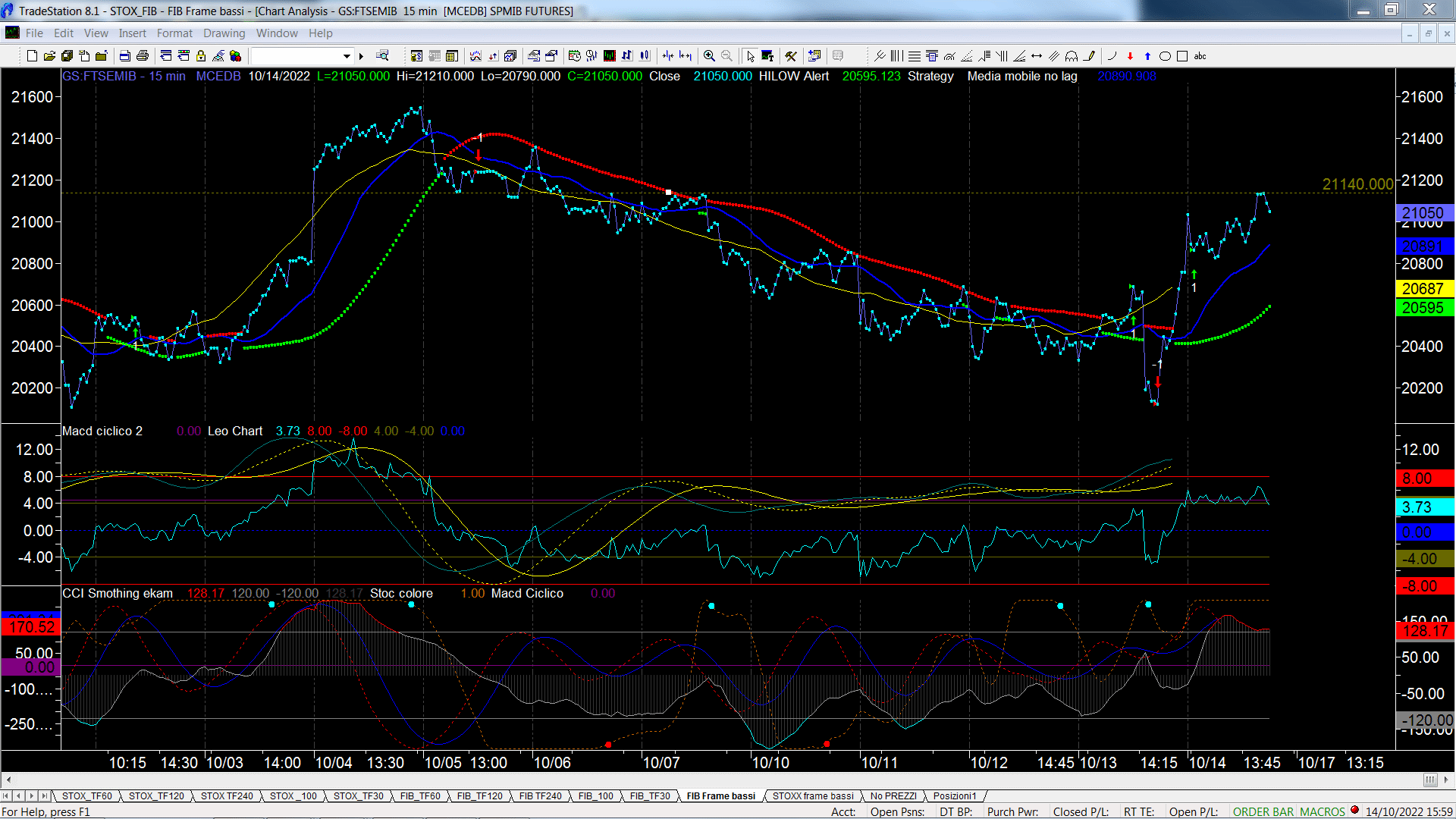1456x819 pixels.
Task: Open the toolbar symbol combo box dropdown
Action: click(347, 56)
